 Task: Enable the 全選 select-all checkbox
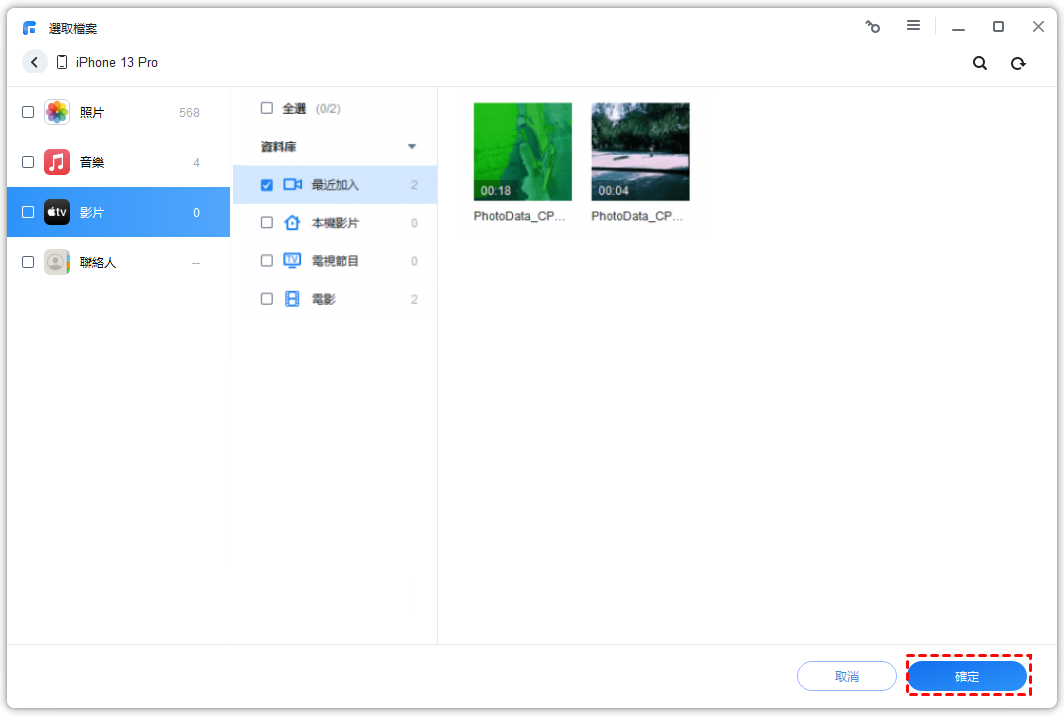pyautogui.click(x=267, y=108)
